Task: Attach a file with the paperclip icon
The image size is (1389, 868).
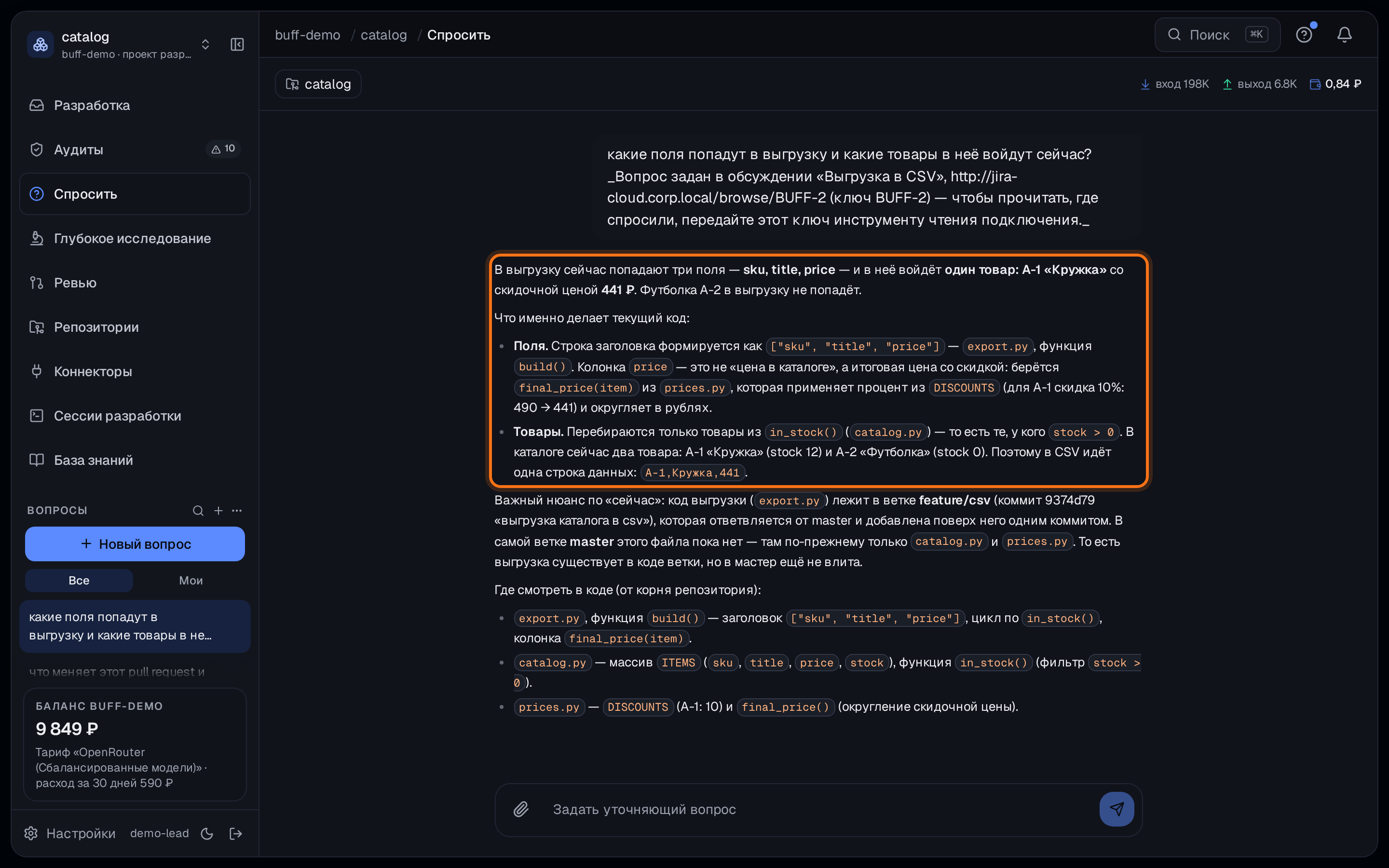Action: 520,810
